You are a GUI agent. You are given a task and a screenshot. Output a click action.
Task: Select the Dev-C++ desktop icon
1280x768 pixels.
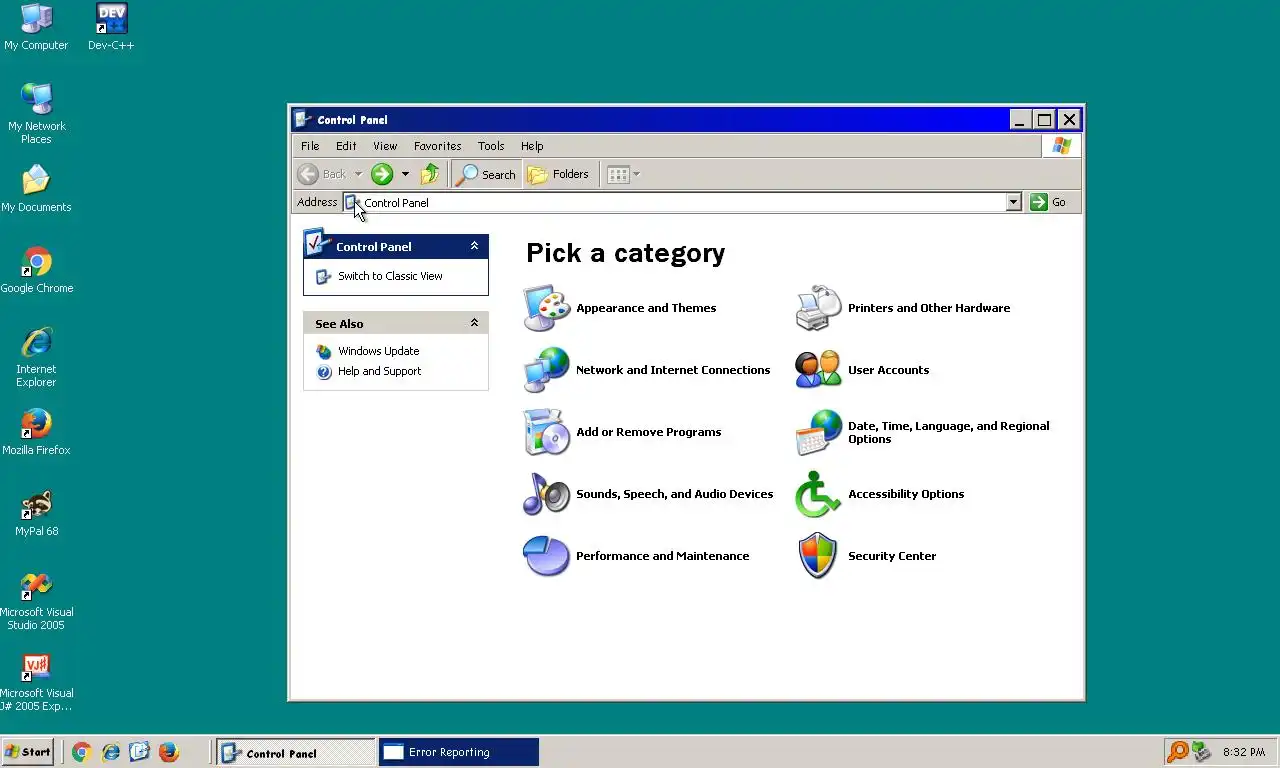tap(111, 27)
